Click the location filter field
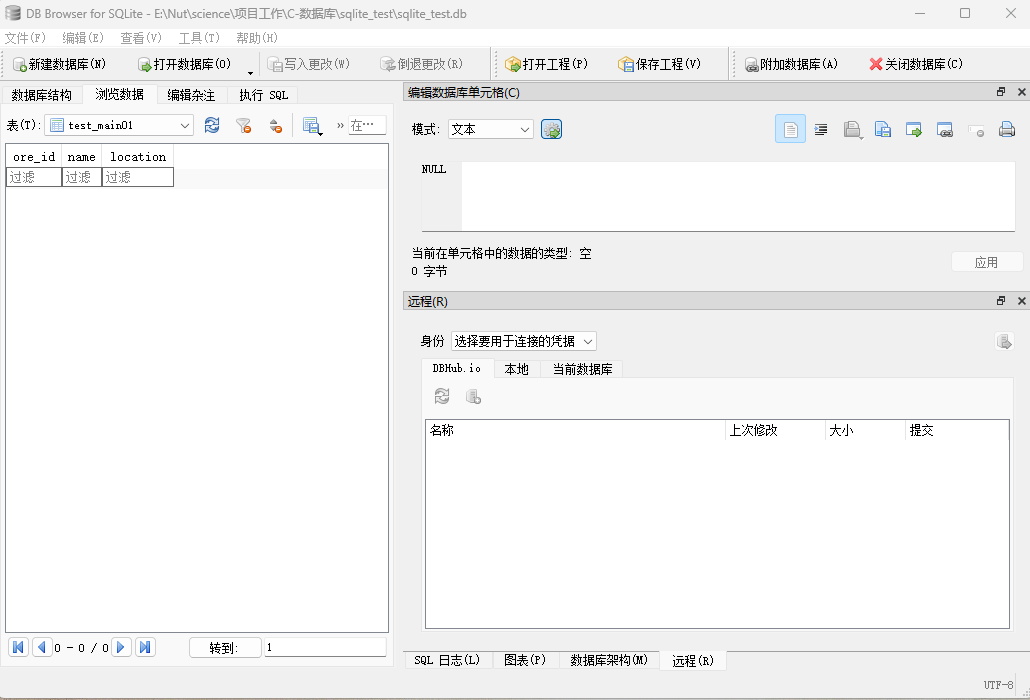This screenshot has width=1030, height=700. (x=138, y=177)
